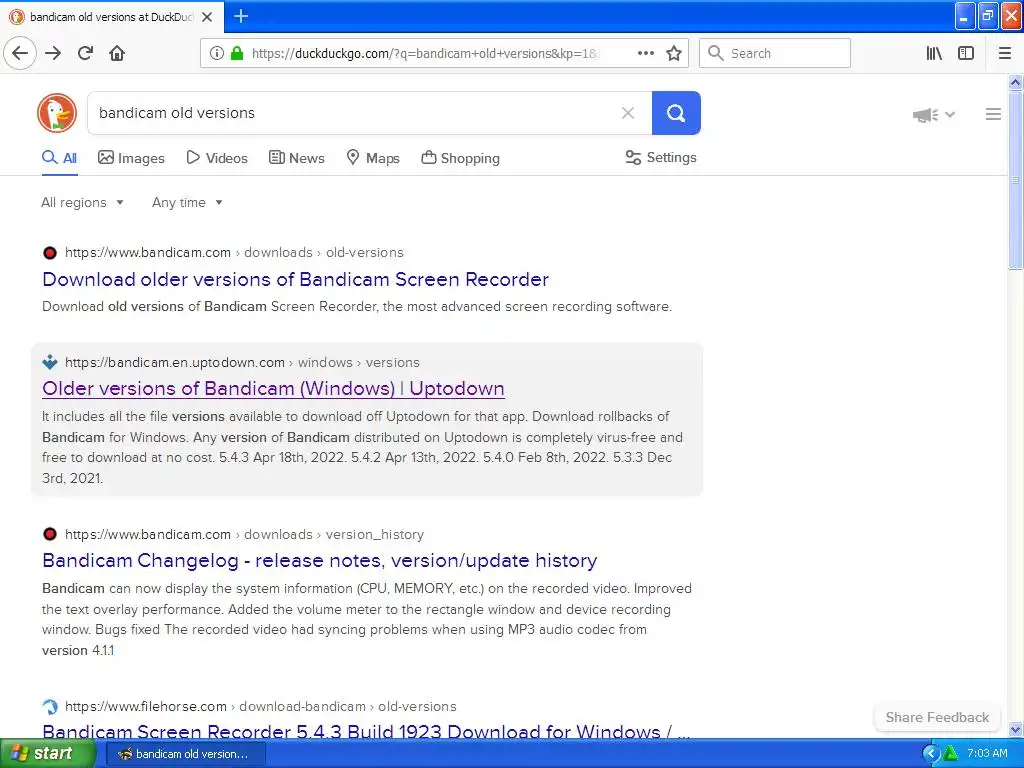Open a new browser tab with plus

click(x=241, y=16)
